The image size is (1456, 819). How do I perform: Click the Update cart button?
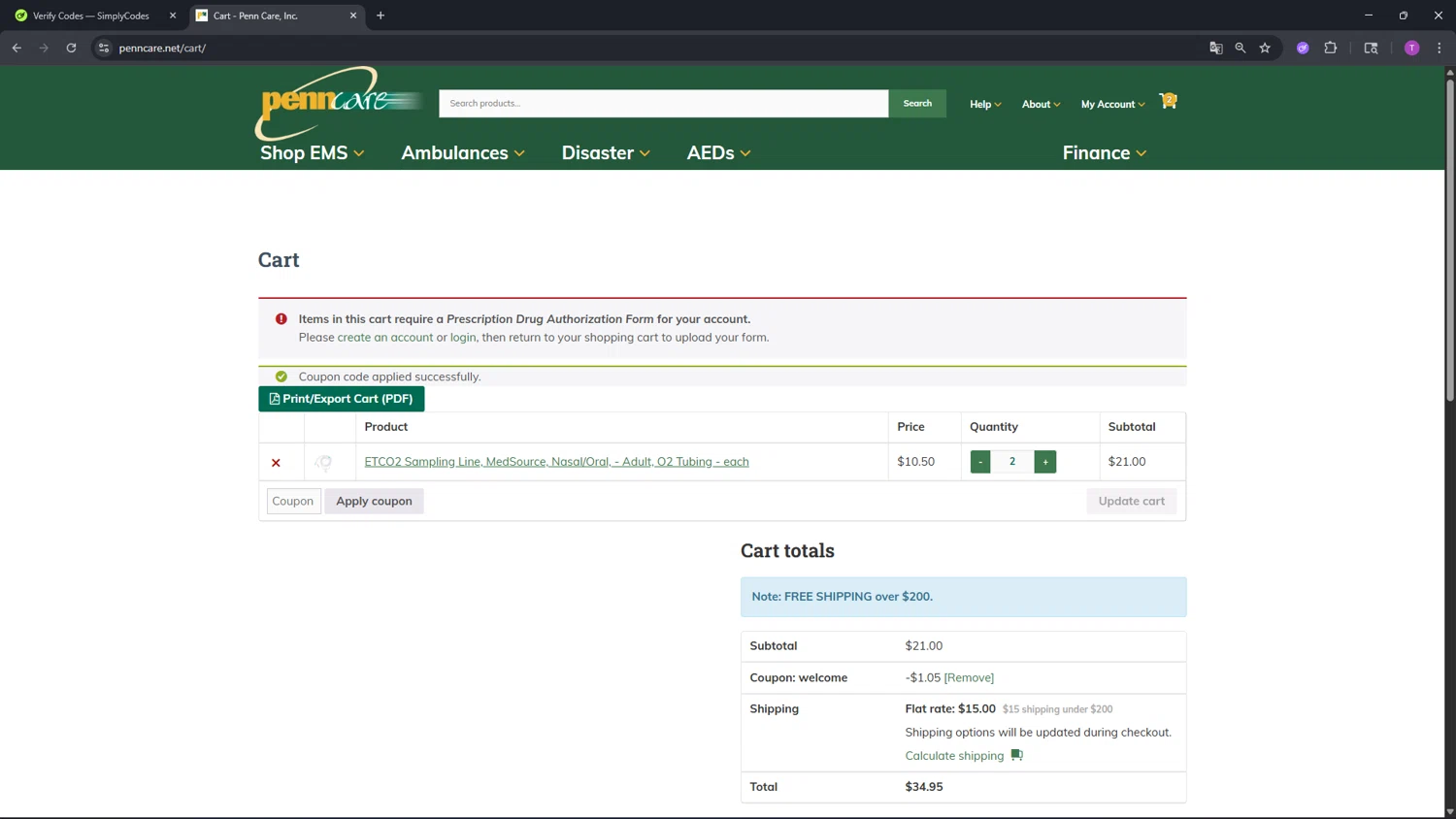(x=1131, y=501)
